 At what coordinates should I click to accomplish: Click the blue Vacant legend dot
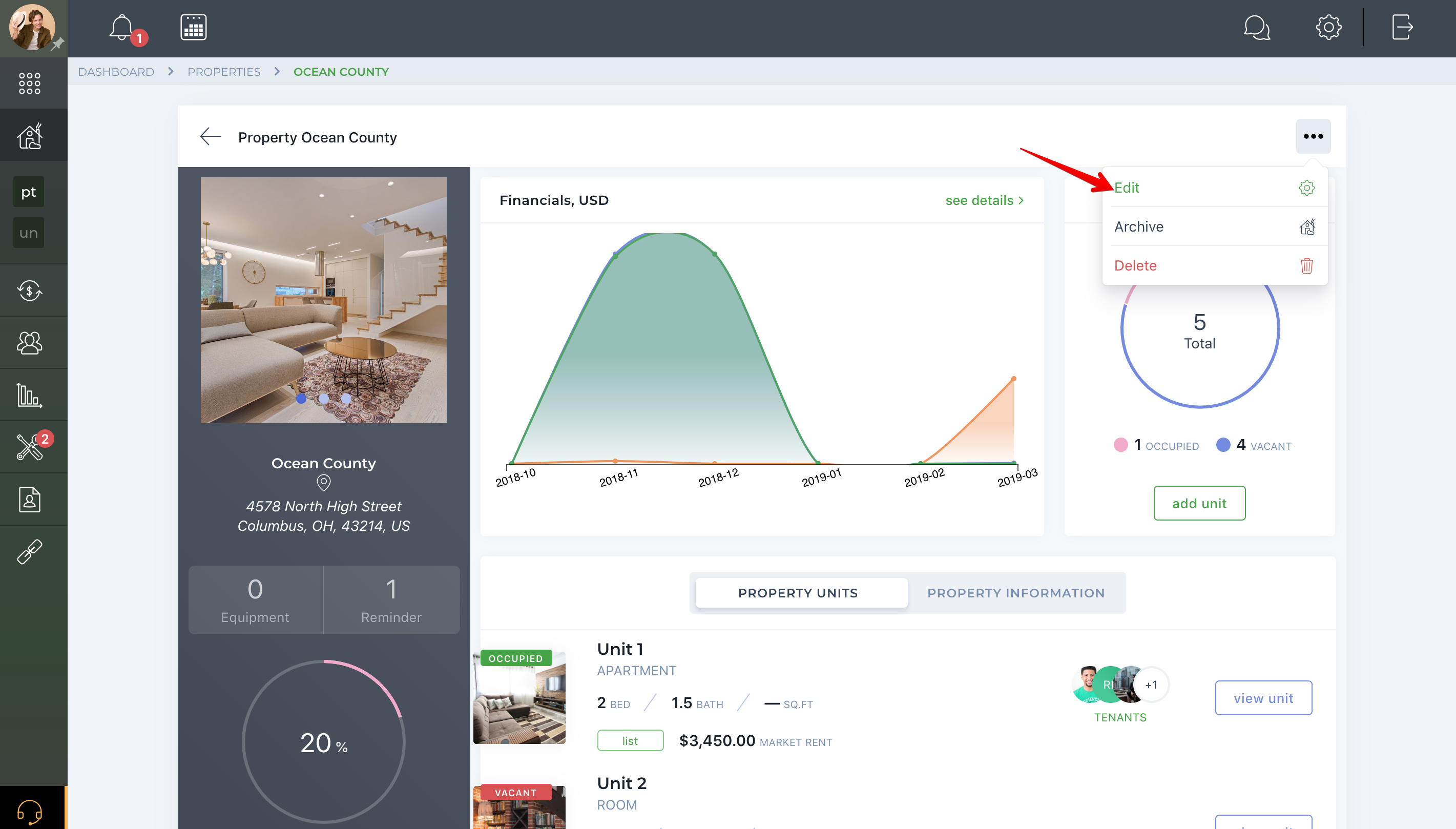point(1223,445)
